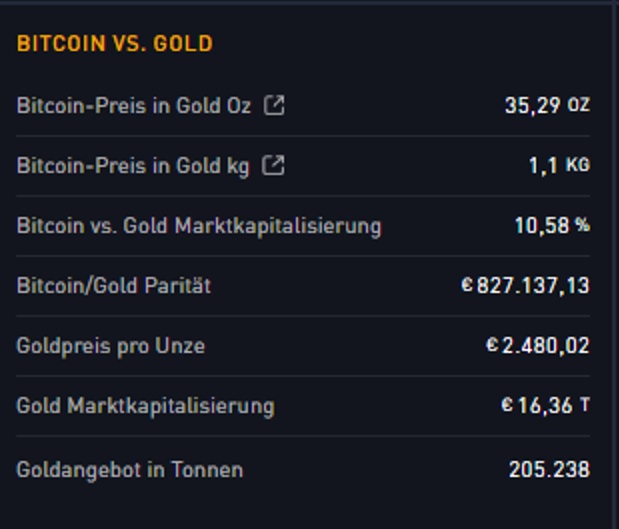Click Bitcoin/Gold Parität label
This screenshot has height=529, width=619.
click(x=114, y=286)
